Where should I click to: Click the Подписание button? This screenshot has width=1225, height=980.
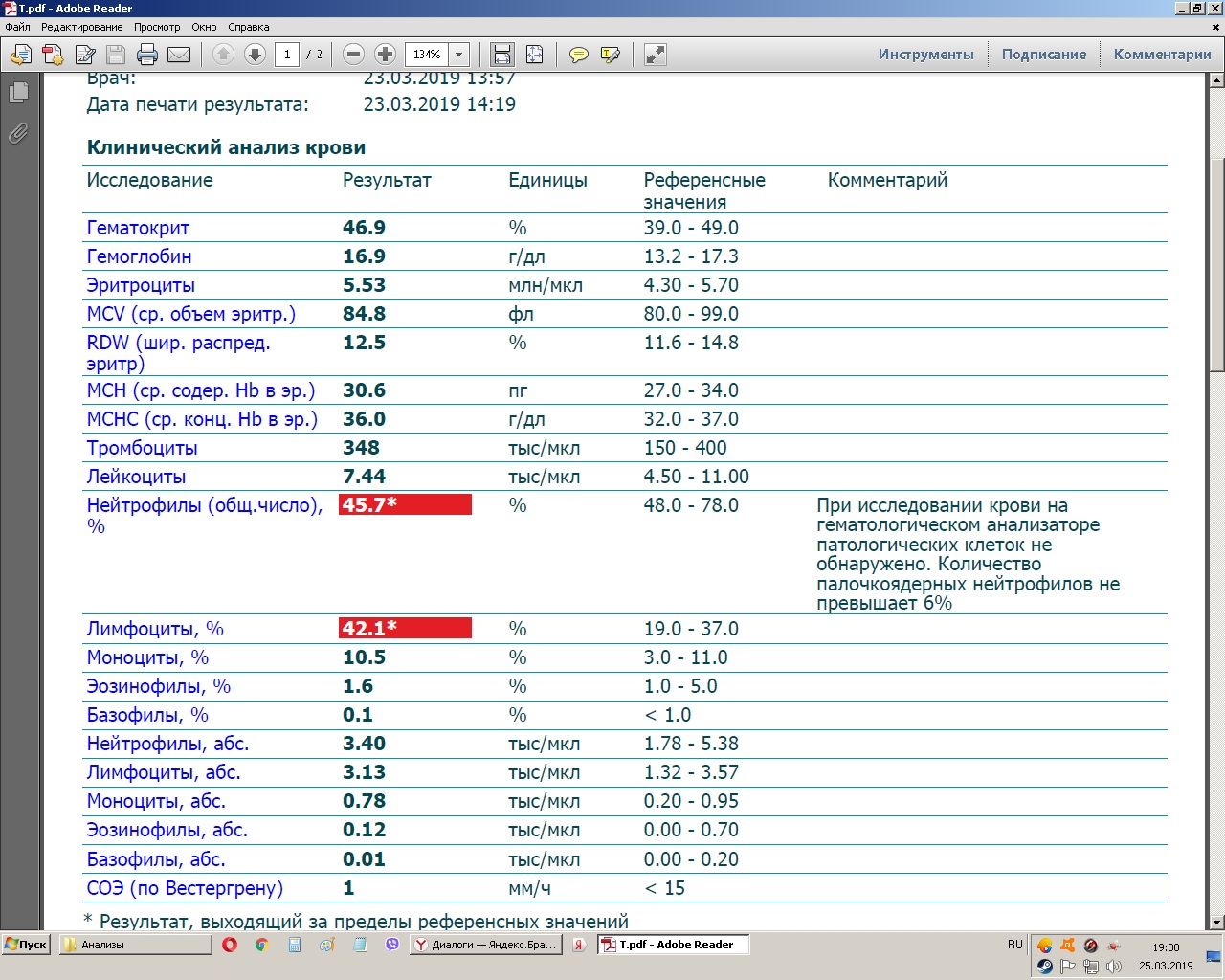(1043, 55)
